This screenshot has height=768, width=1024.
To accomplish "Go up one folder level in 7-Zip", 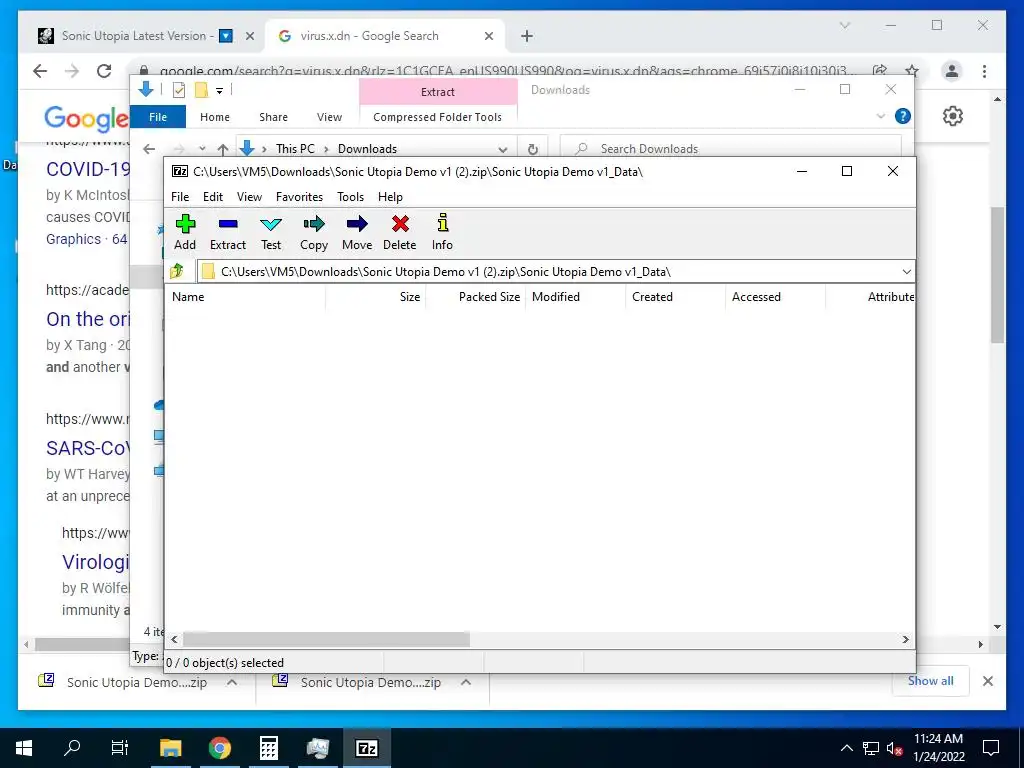I will tap(177, 271).
